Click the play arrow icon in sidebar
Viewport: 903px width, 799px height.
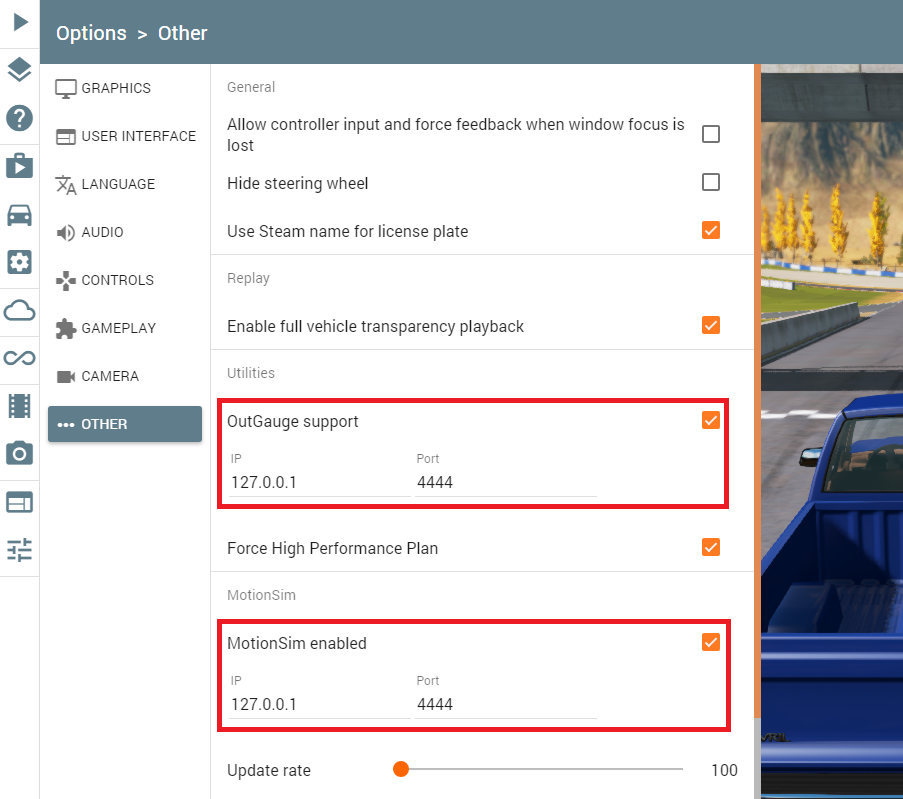(20, 22)
